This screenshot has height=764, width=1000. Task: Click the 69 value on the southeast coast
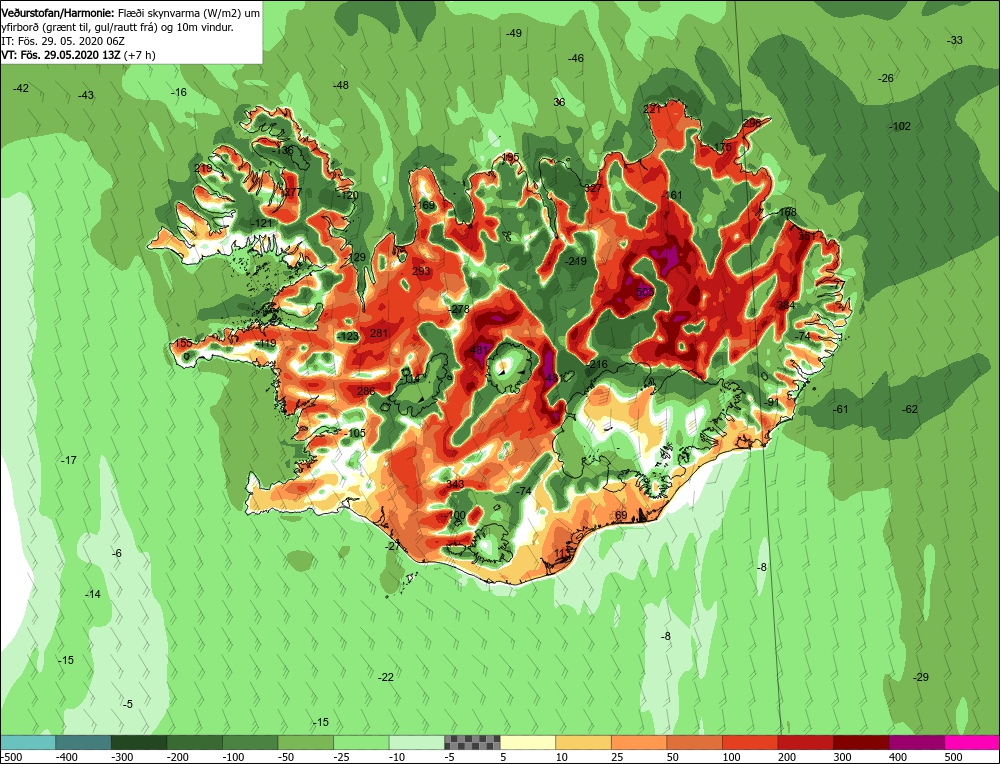(621, 515)
